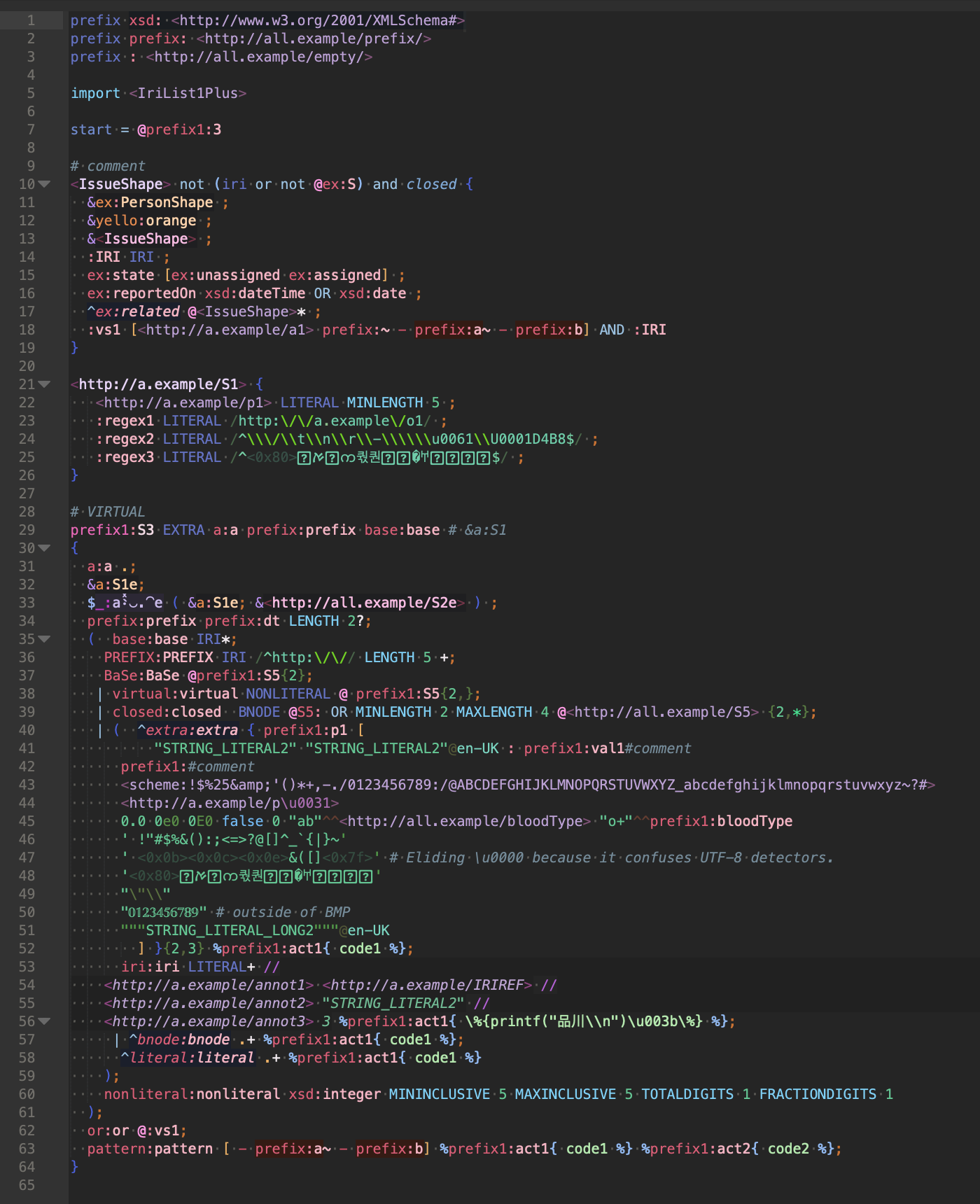Click '<http://a.example/a1>' on line 18
Screen dimensions: 980x1204
(x=225, y=330)
